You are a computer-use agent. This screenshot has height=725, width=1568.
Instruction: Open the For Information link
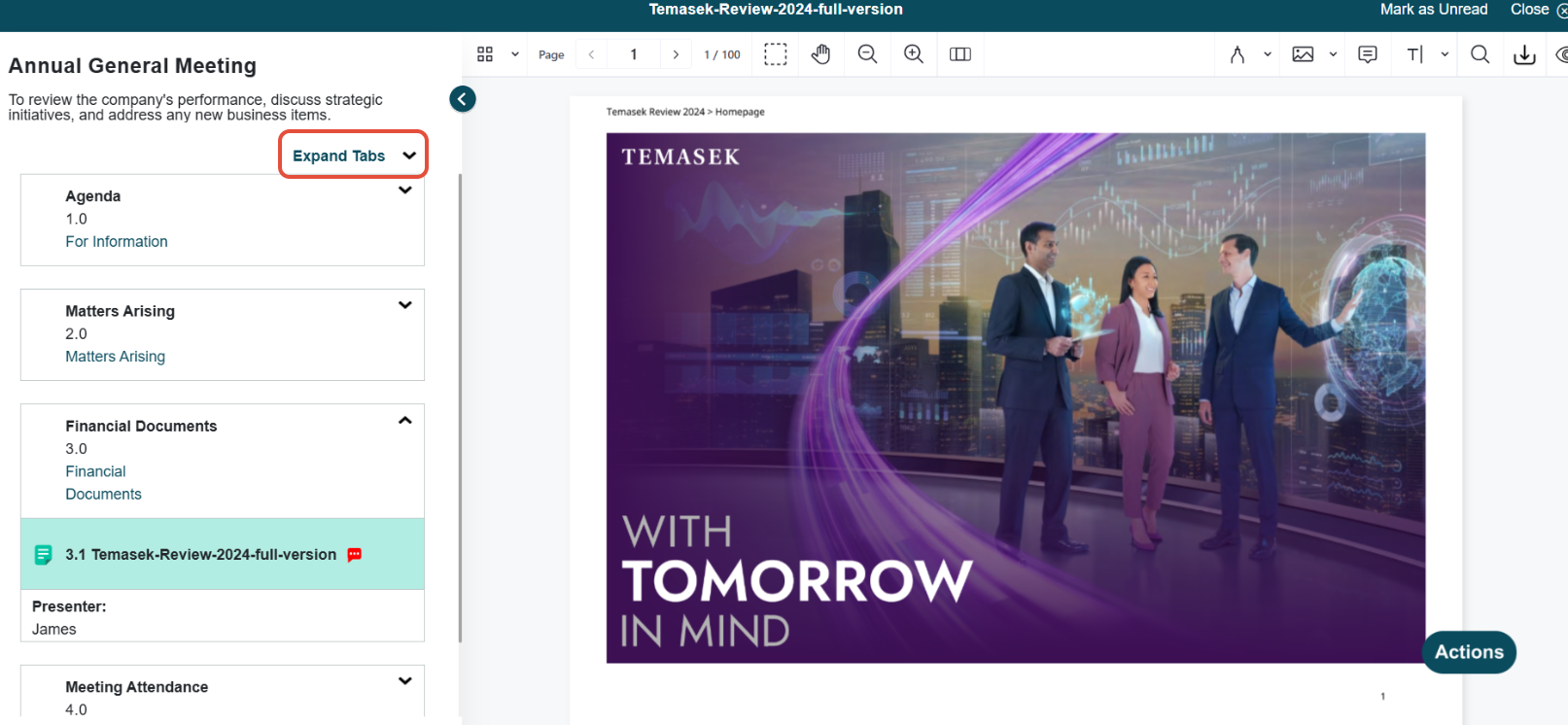point(117,242)
